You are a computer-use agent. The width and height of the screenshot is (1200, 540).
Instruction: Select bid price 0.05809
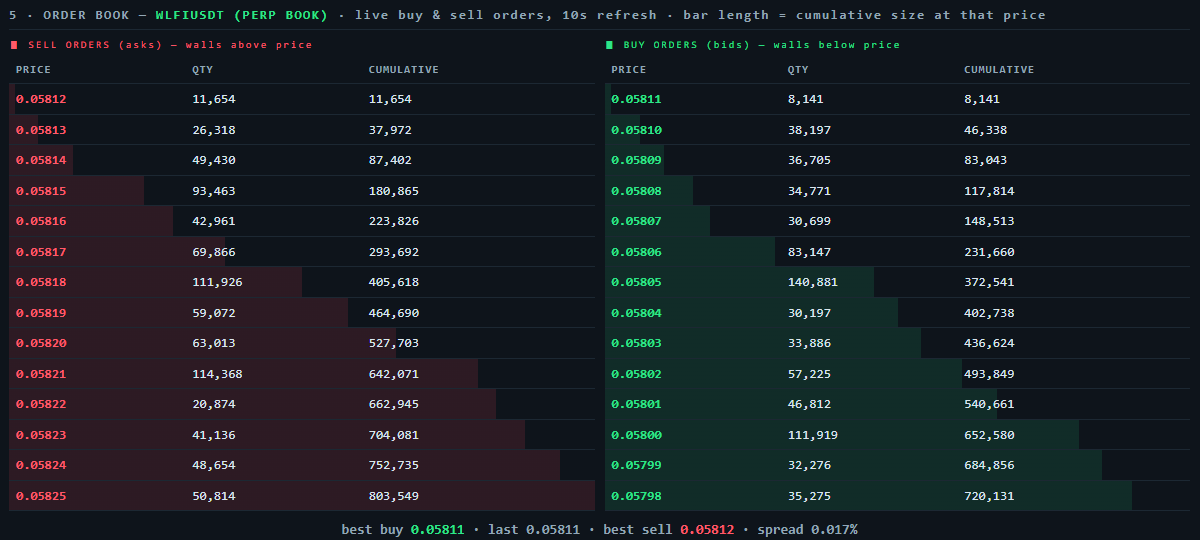pyautogui.click(x=636, y=160)
